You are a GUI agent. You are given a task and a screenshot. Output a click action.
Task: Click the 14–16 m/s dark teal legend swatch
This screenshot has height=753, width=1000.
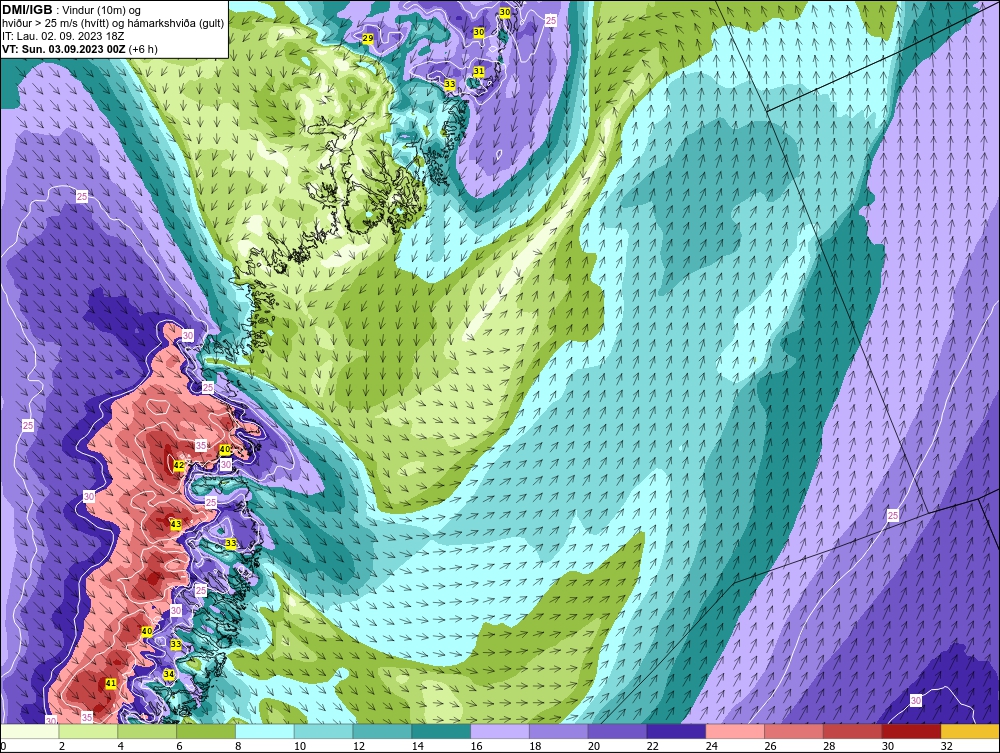[x=441, y=731]
